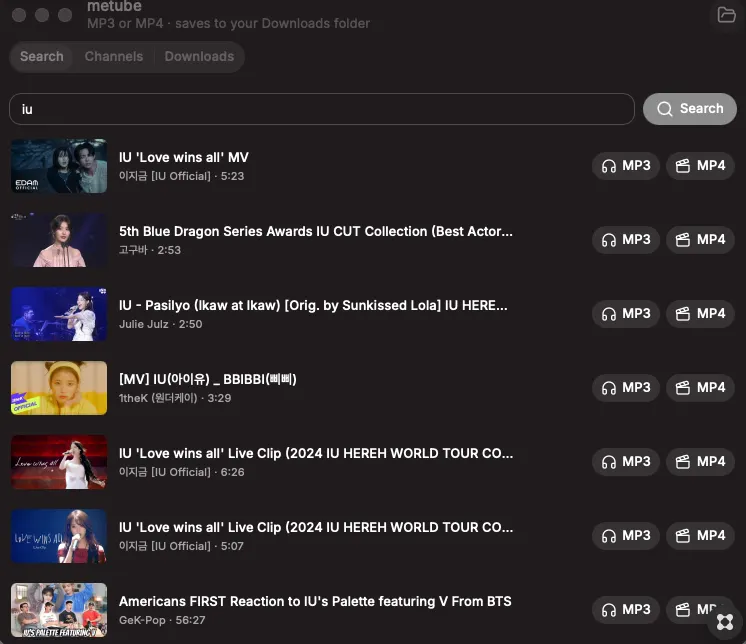This screenshot has width=746, height=644.
Task: Save IU - Pasilyo as MP4
Action: click(x=700, y=314)
